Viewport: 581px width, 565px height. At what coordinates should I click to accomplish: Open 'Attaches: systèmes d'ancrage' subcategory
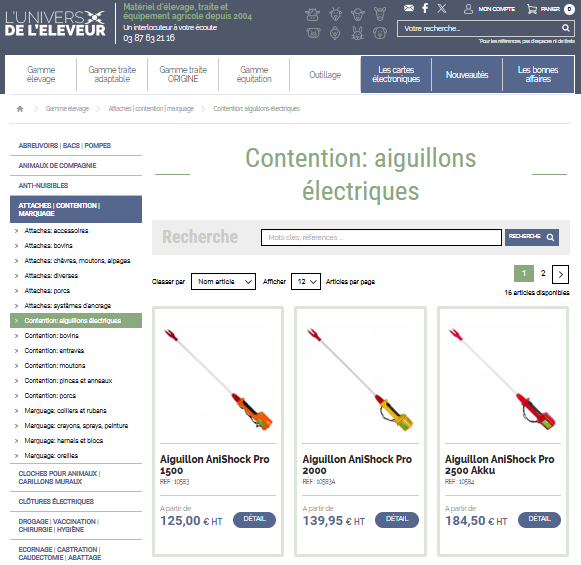pyautogui.click(x=67, y=306)
